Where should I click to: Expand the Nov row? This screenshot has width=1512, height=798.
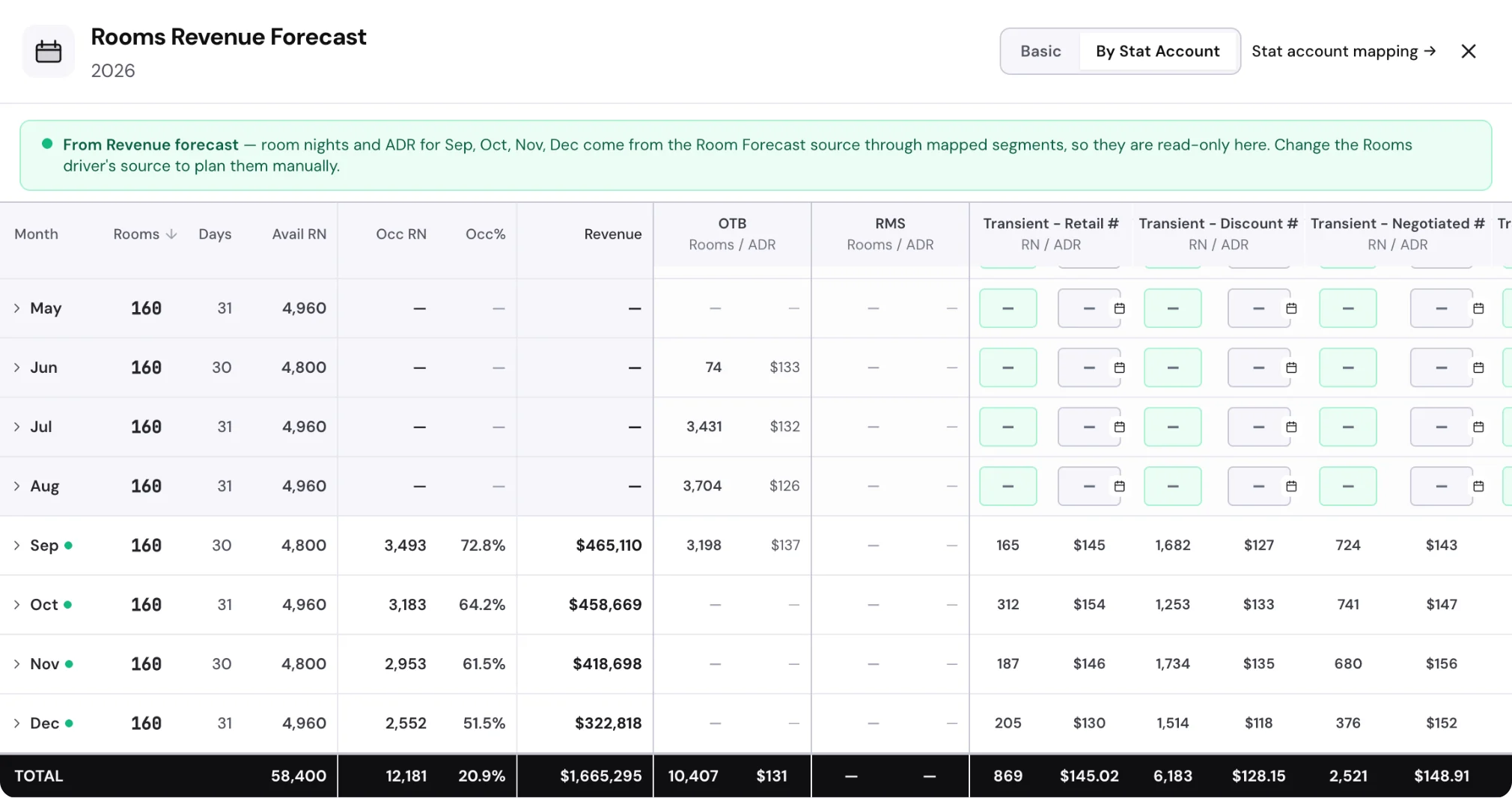point(16,664)
